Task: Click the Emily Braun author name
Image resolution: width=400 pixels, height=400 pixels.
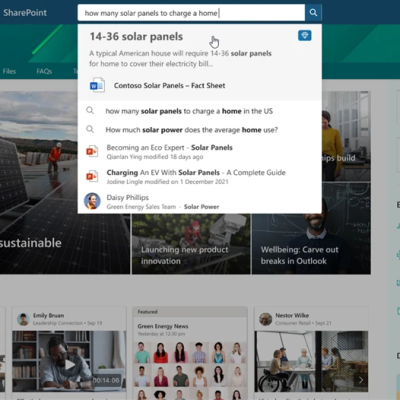Action: tap(48, 315)
